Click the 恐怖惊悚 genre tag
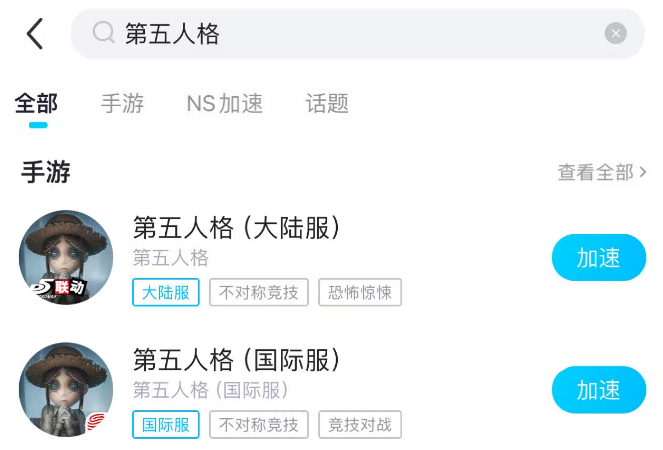The height and width of the screenshot is (450, 663). tap(360, 292)
